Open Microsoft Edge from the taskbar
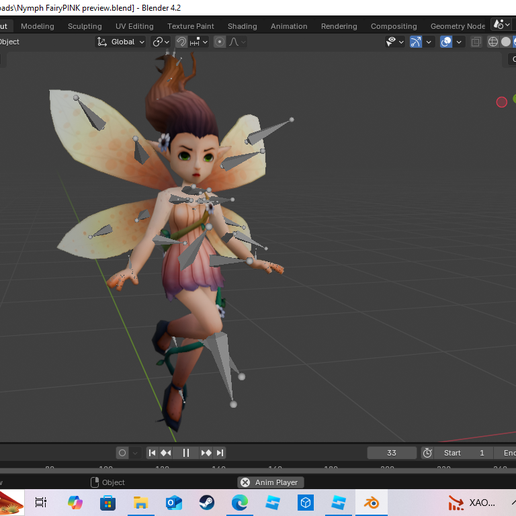The image size is (516, 516). coord(240,503)
